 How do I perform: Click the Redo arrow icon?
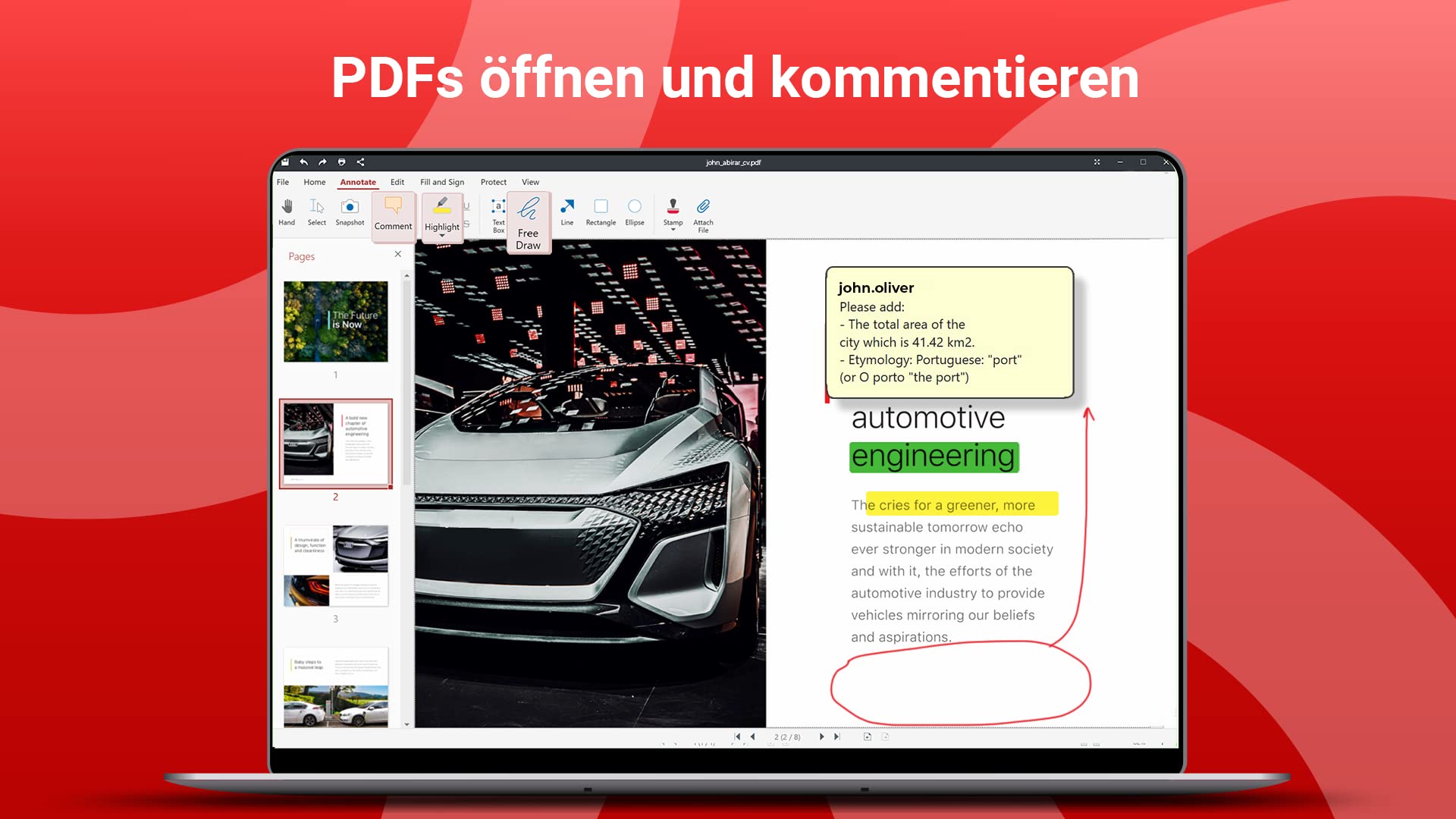(322, 162)
